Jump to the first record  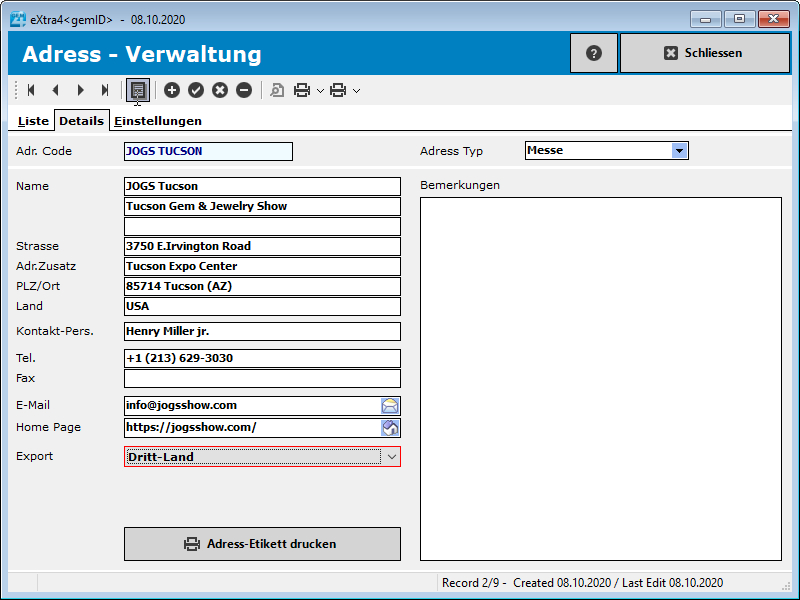[31, 90]
